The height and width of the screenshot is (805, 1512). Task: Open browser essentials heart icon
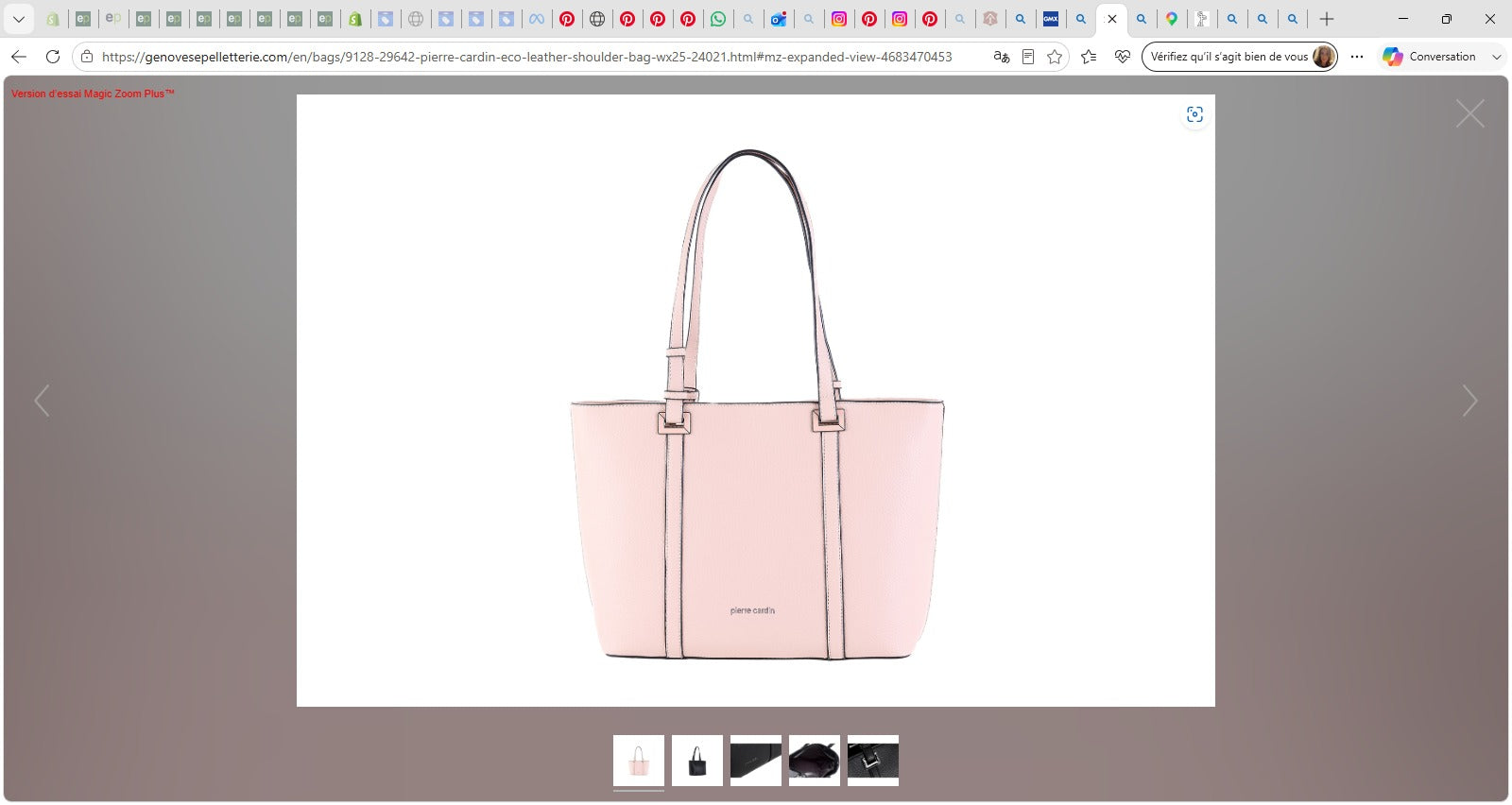point(1123,57)
